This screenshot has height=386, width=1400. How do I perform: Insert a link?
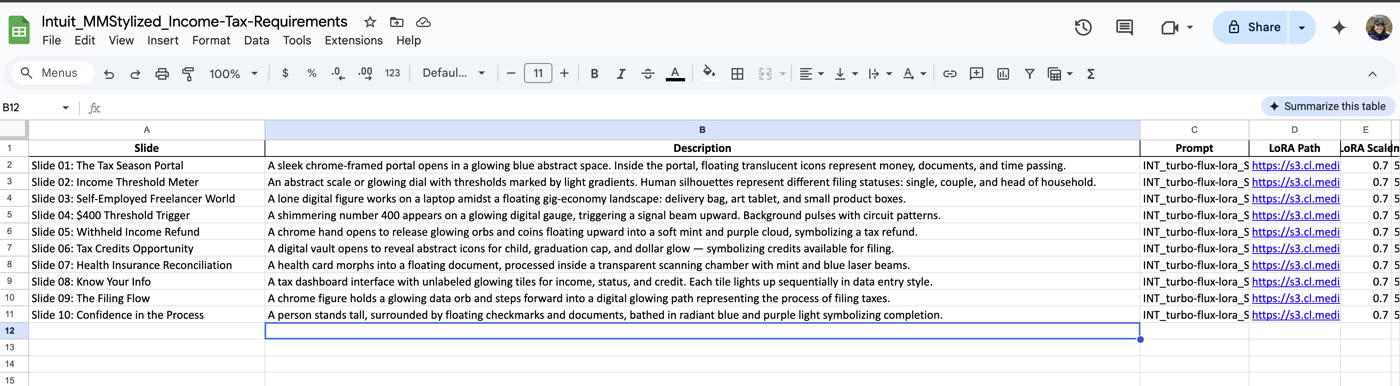pyautogui.click(x=950, y=74)
